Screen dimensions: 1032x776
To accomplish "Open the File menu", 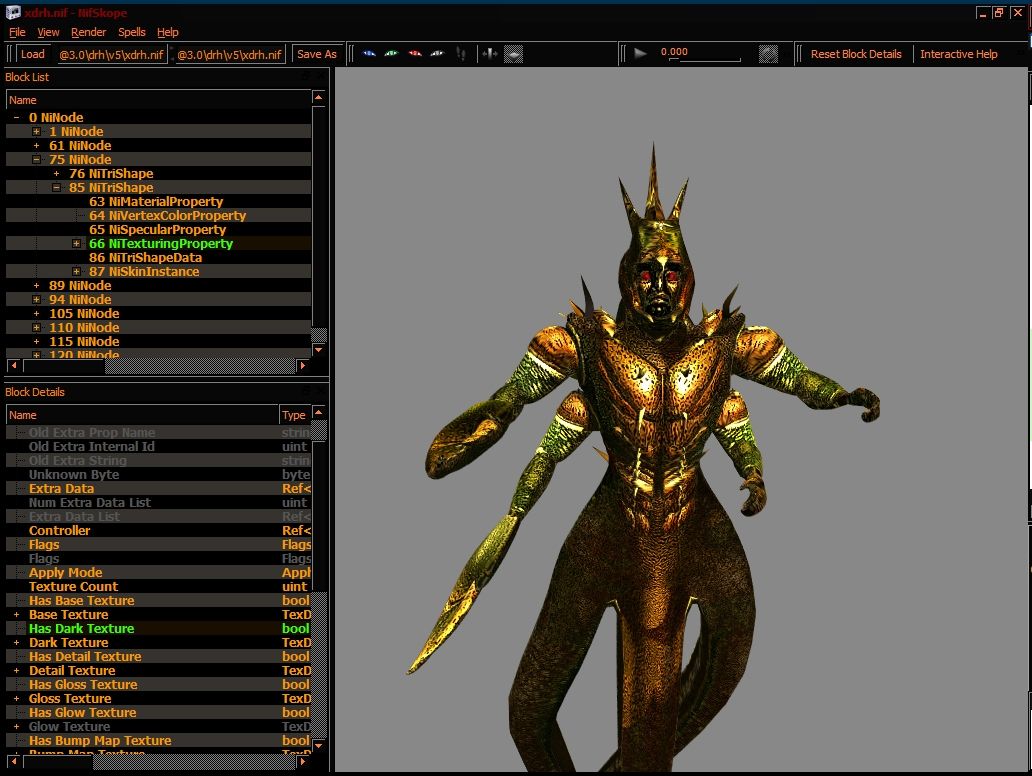I will click(17, 32).
